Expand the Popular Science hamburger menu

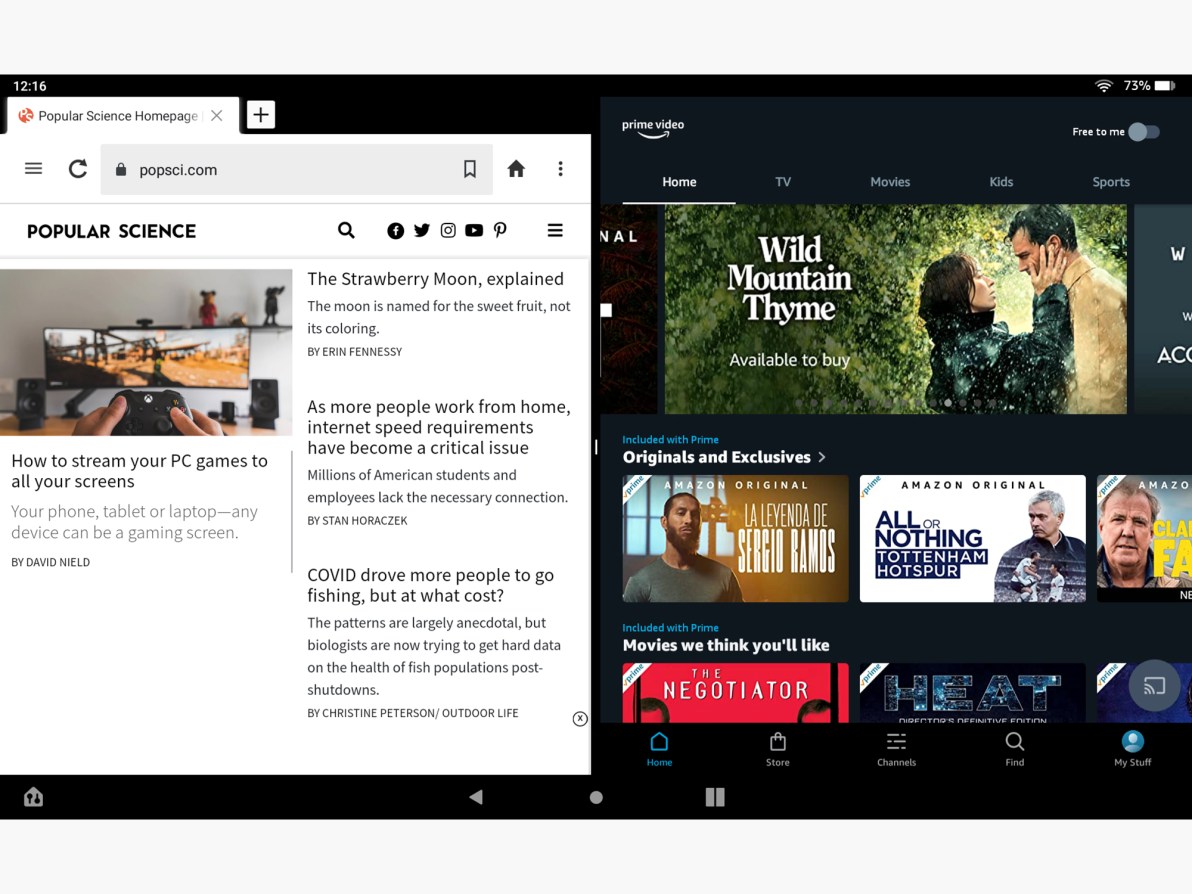[x=555, y=230]
